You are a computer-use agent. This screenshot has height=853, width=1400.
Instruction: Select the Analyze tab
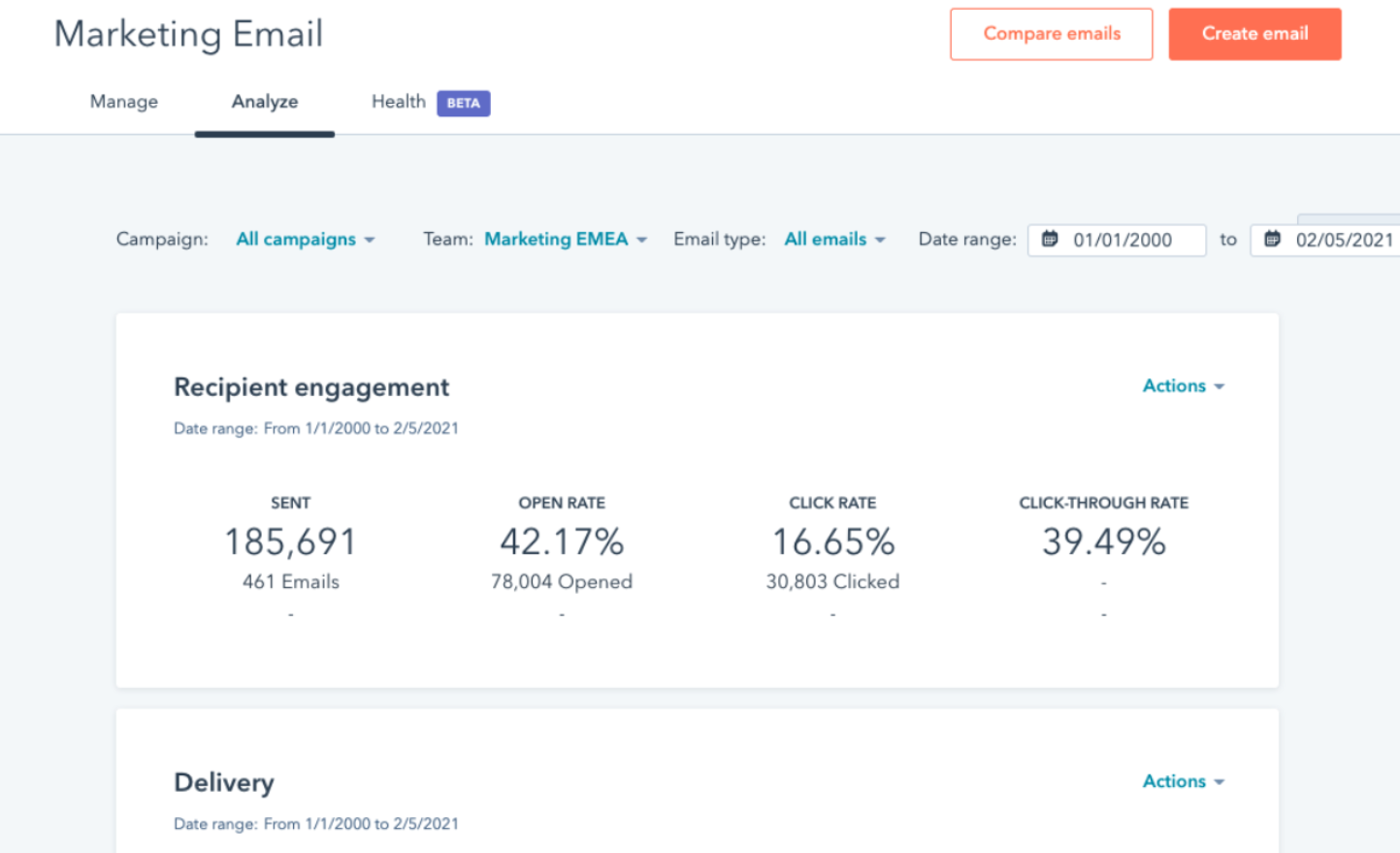(264, 101)
